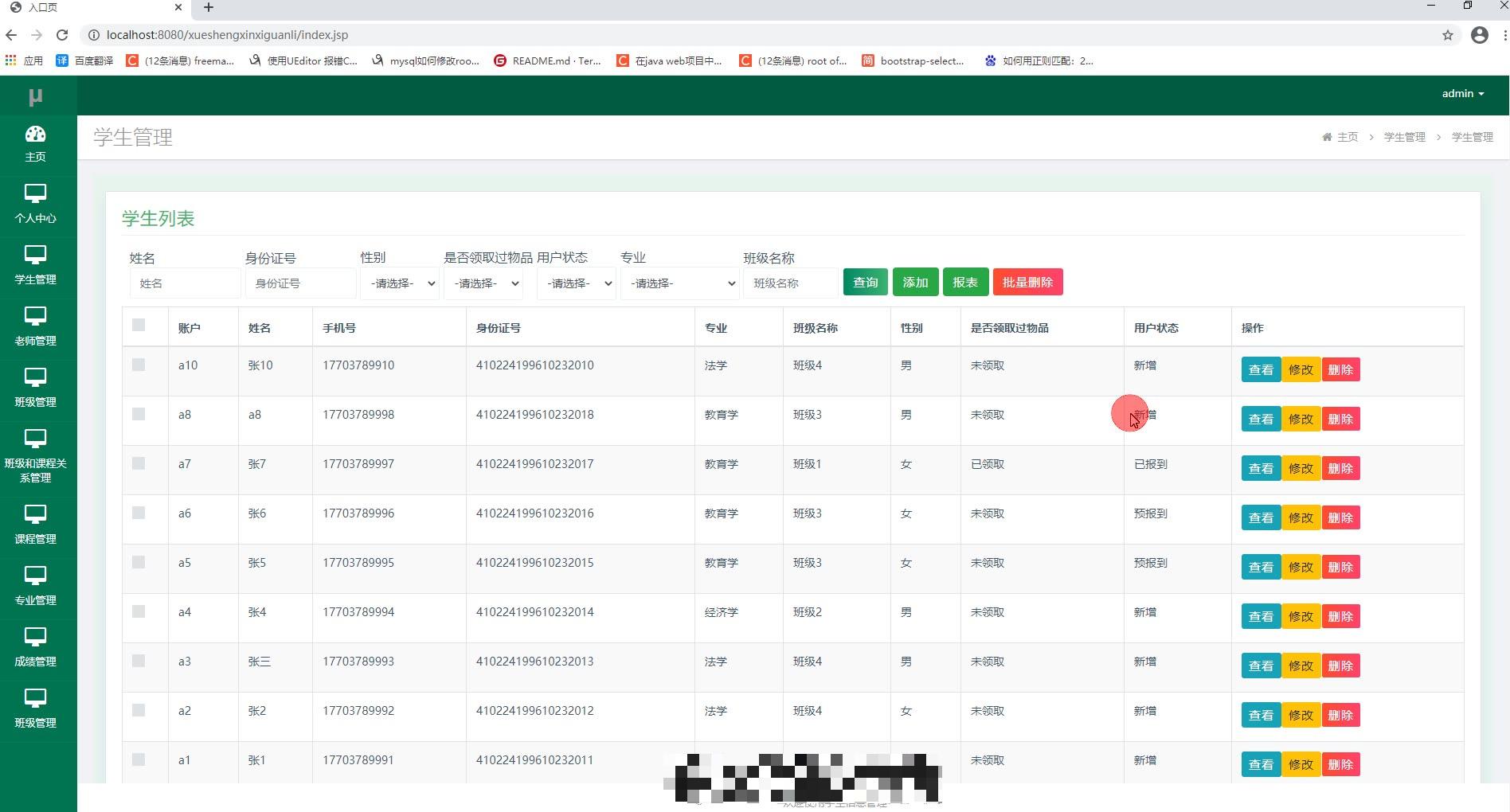Open 百度翻译 bookmark

(x=84, y=61)
